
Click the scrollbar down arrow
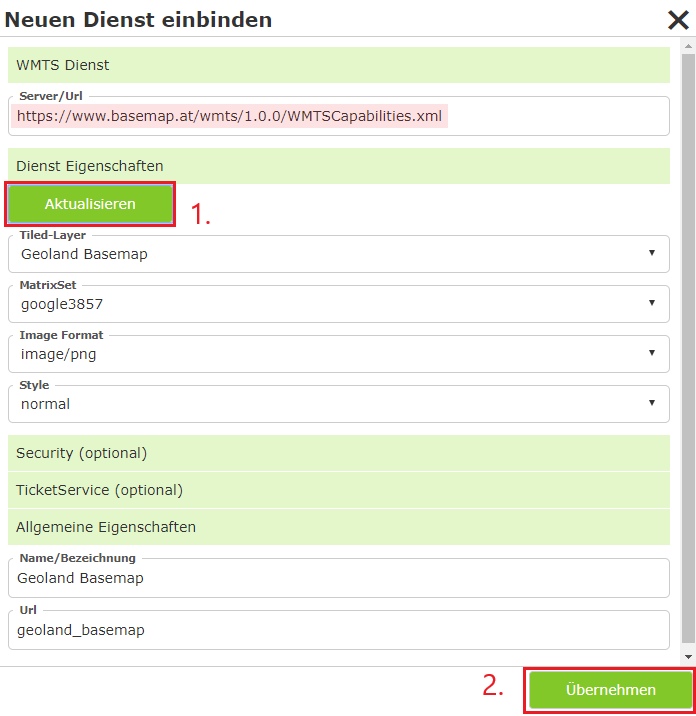point(687,656)
